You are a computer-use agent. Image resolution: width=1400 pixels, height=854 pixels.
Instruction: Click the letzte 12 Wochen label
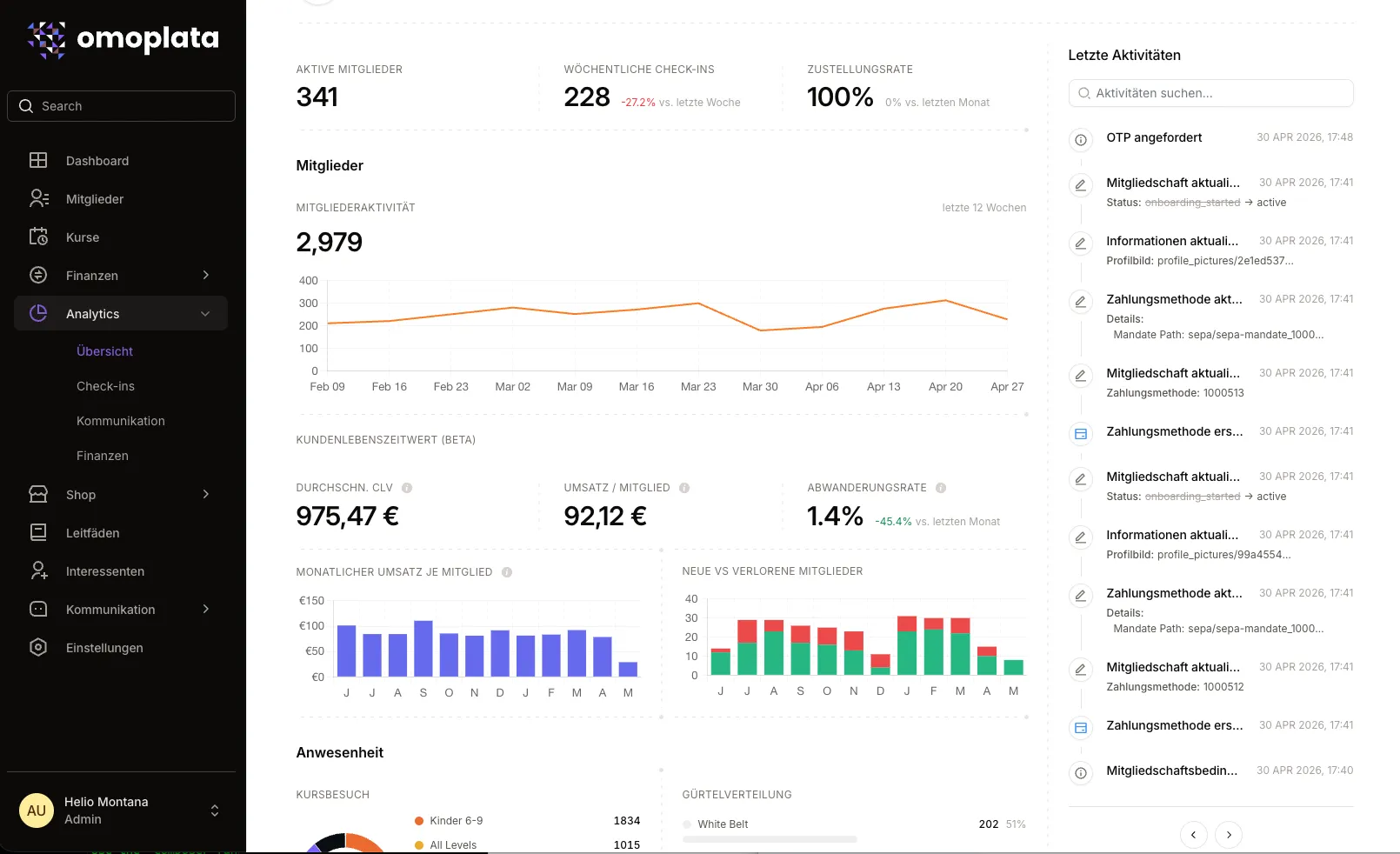pyautogui.click(x=983, y=208)
